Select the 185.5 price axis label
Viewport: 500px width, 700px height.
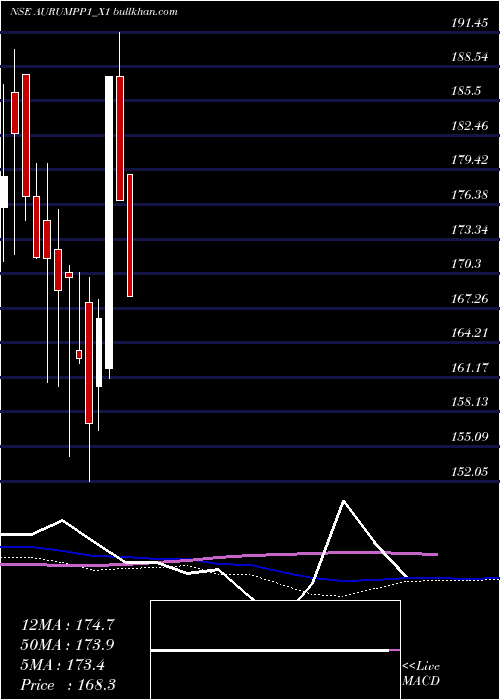coord(467,91)
